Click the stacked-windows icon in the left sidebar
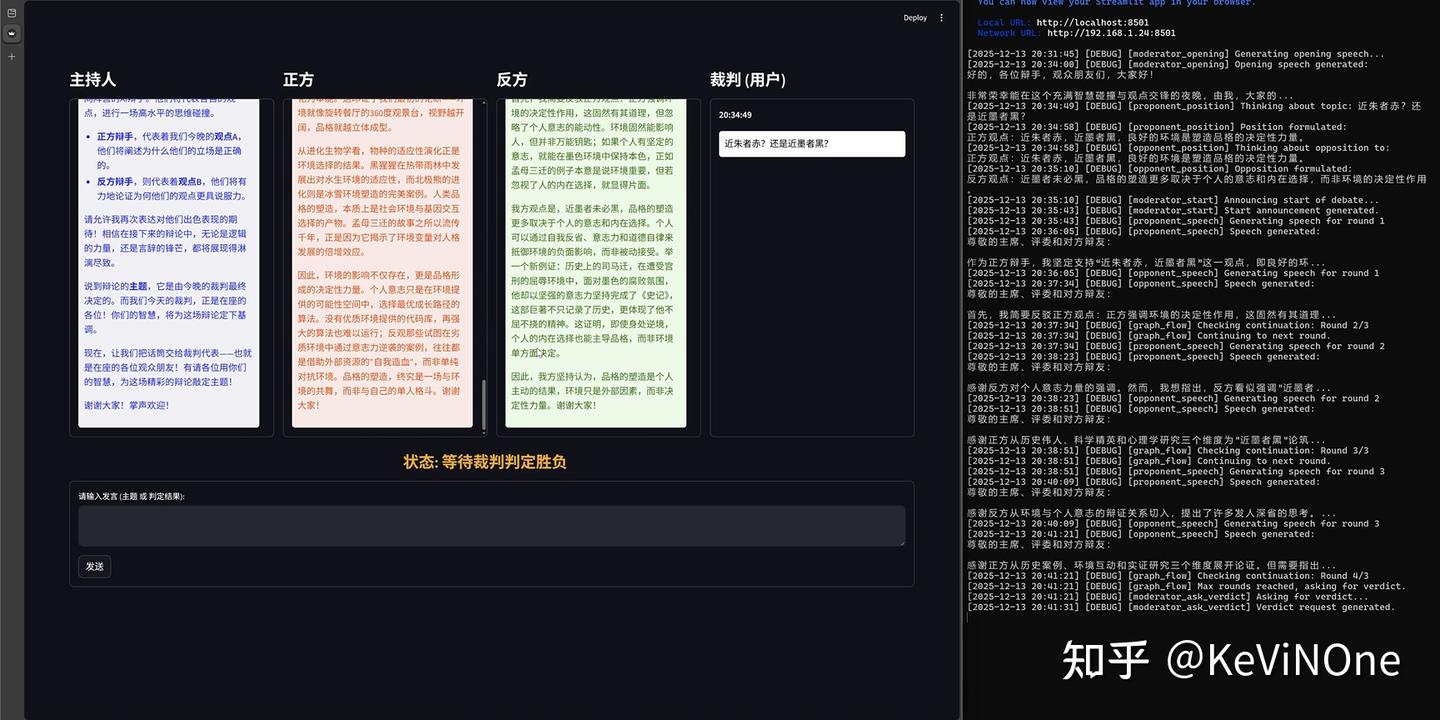Viewport: 1440px width, 720px height. click(11, 13)
